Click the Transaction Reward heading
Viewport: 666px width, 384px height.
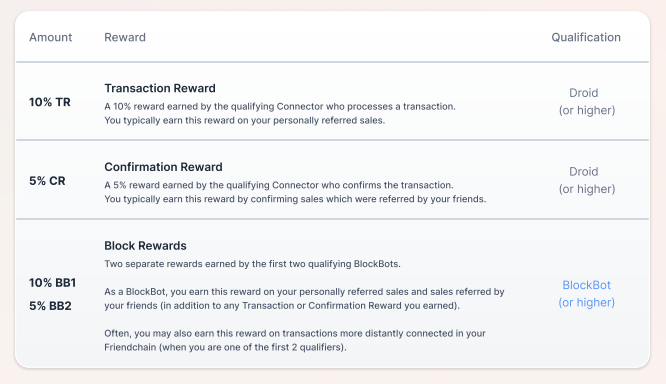pyautogui.click(x=160, y=88)
